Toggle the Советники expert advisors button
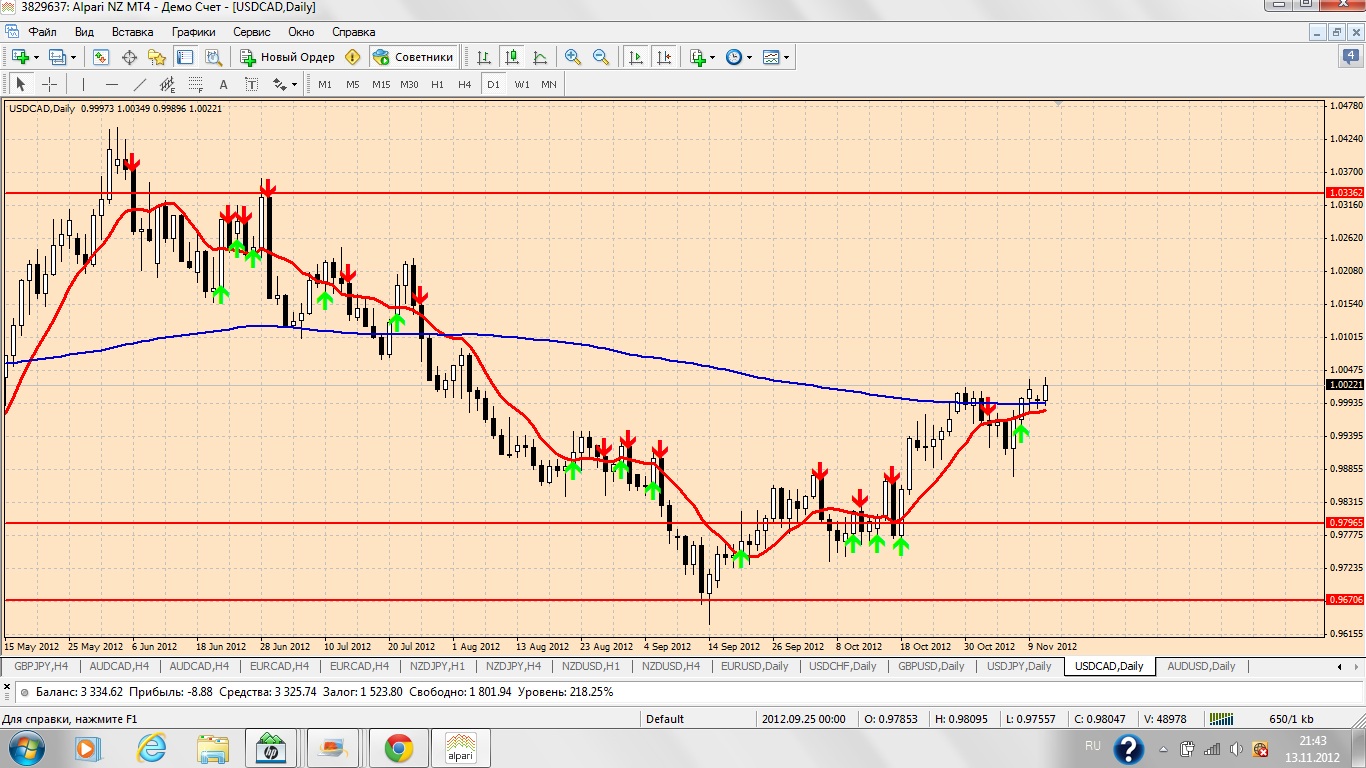Image resolution: width=1366 pixels, height=768 pixels. click(413, 57)
